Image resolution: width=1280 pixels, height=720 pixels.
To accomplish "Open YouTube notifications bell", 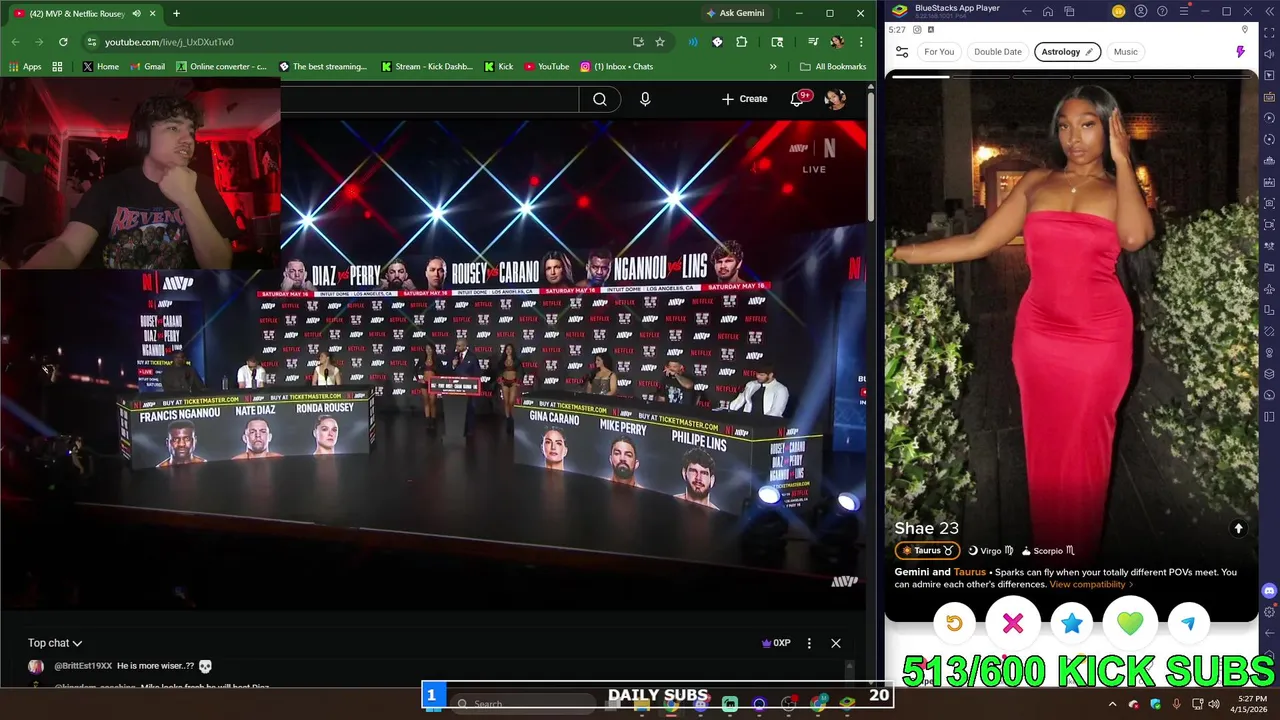I will pos(798,99).
